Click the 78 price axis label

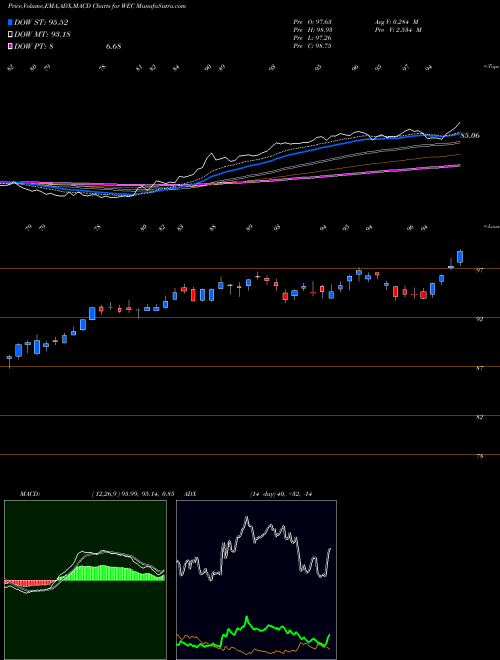tap(479, 456)
